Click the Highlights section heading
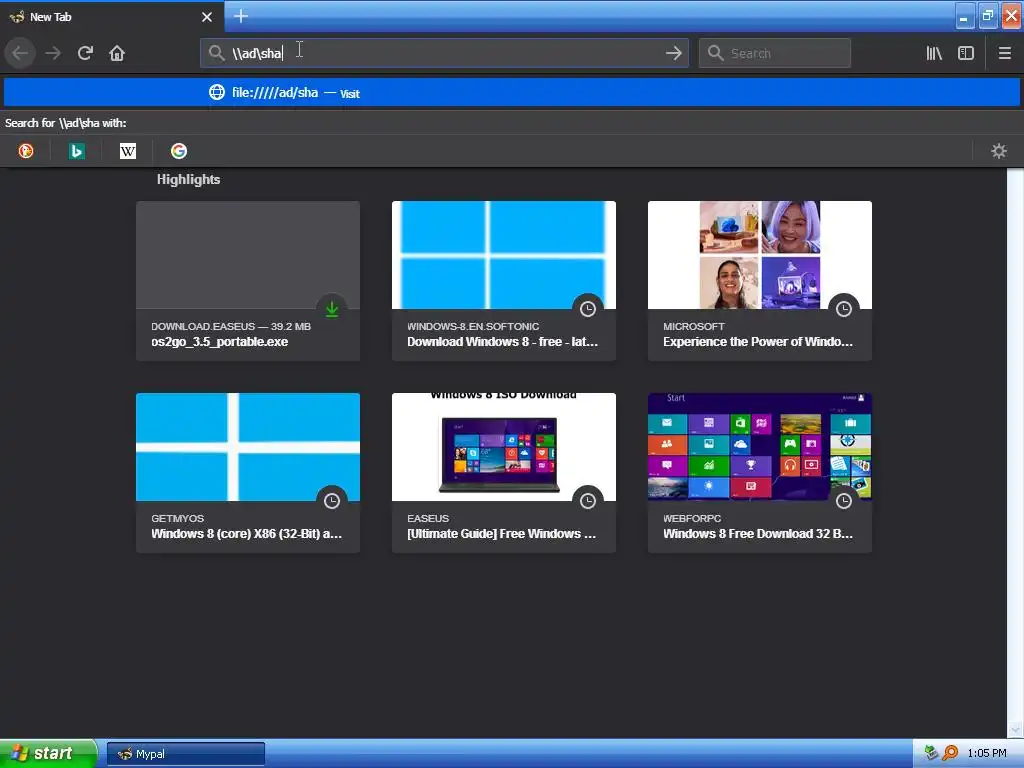 pos(188,180)
